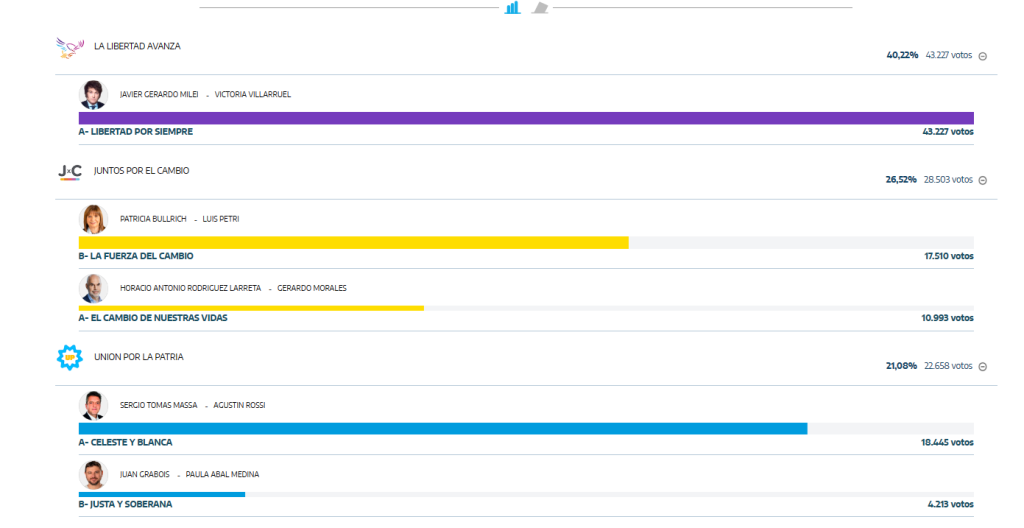Click the 28.503 votos party total
This screenshot has height=528, width=1024.
948,180
